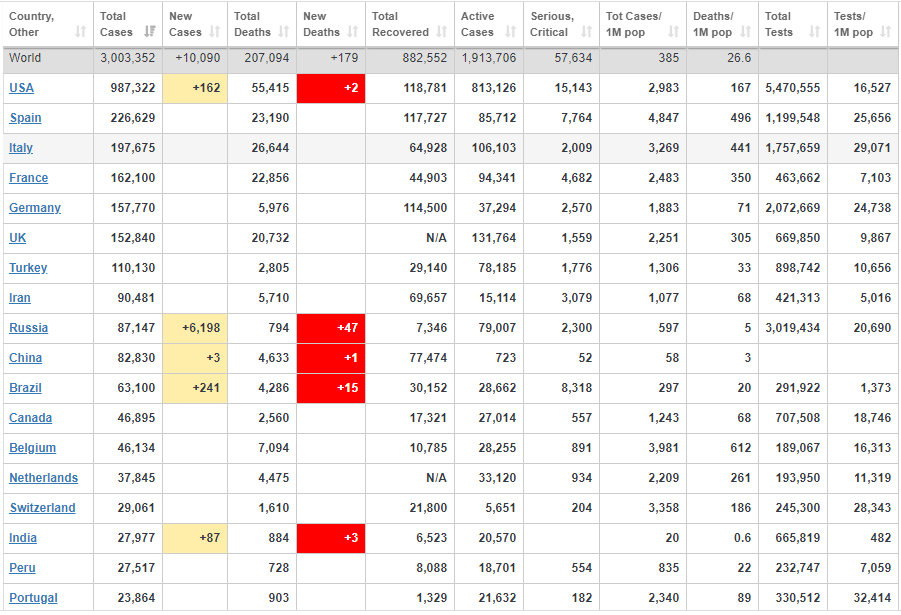Open the Turkey country link
Image resolution: width=901 pixels, height=615 pixels.
coord(28,268)
